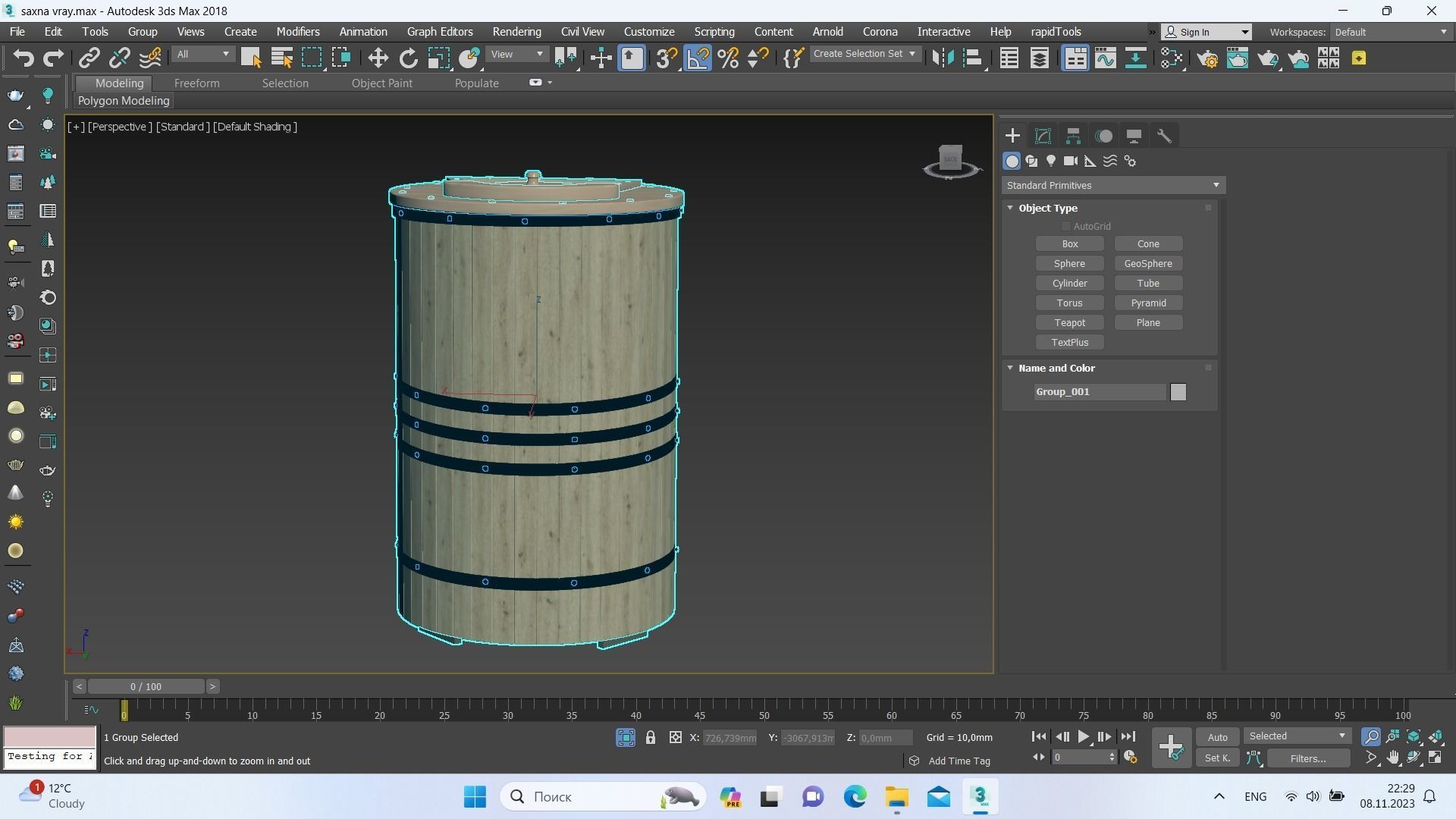
Task: Switch to the Utilities command panel
Action: [x=1164, y=136]
